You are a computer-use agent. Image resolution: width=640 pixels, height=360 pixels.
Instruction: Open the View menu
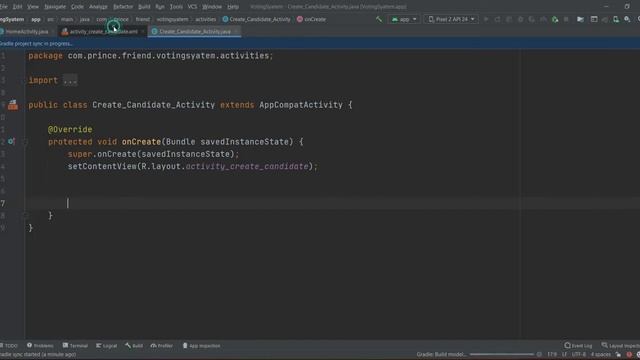pos(33,7)
